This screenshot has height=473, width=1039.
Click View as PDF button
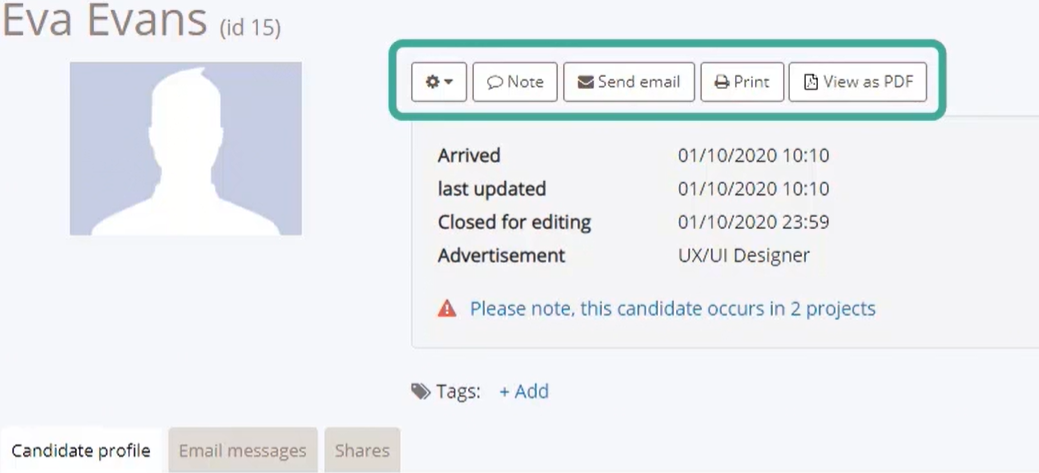[857, 82]
